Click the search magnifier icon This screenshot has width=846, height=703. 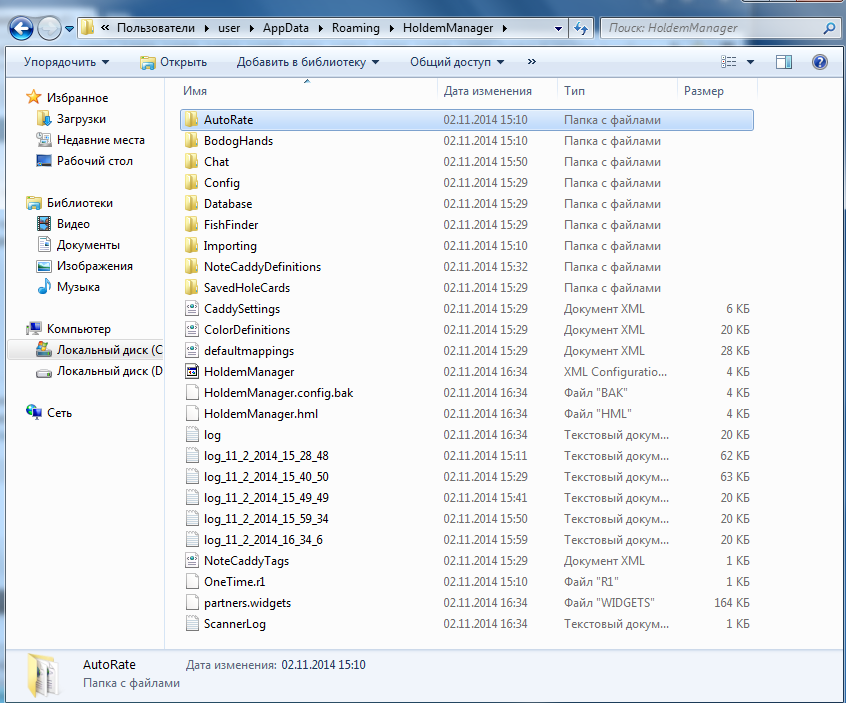(829, 28)
